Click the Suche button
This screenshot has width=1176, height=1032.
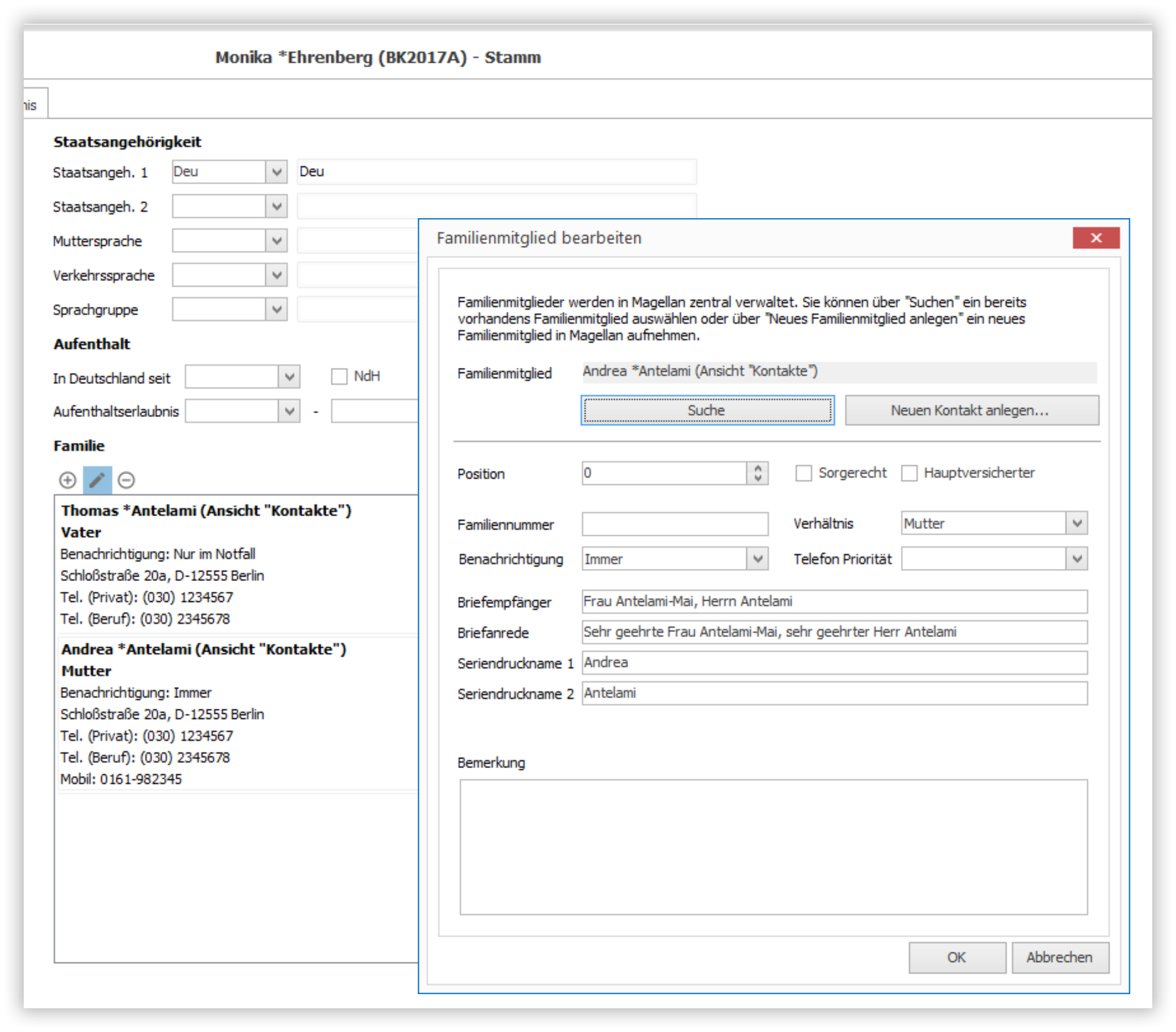(x=707, y=410)
